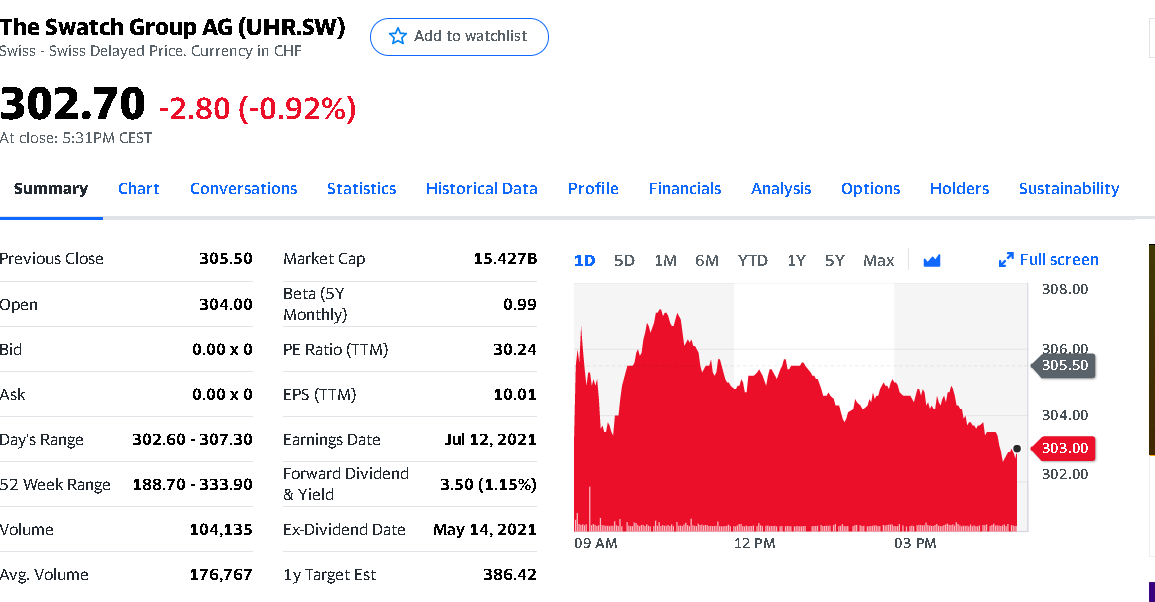Open the Holders tab
The width and height of the screenshot is (1155, 602).
pos(959,189)
